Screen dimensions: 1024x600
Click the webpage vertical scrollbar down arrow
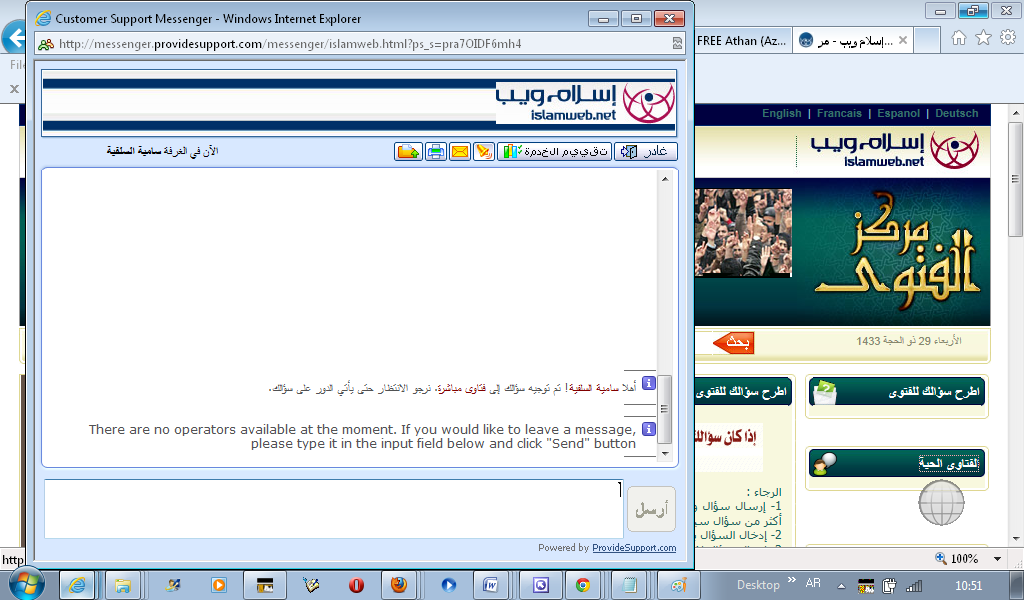tap(1016, 539)
